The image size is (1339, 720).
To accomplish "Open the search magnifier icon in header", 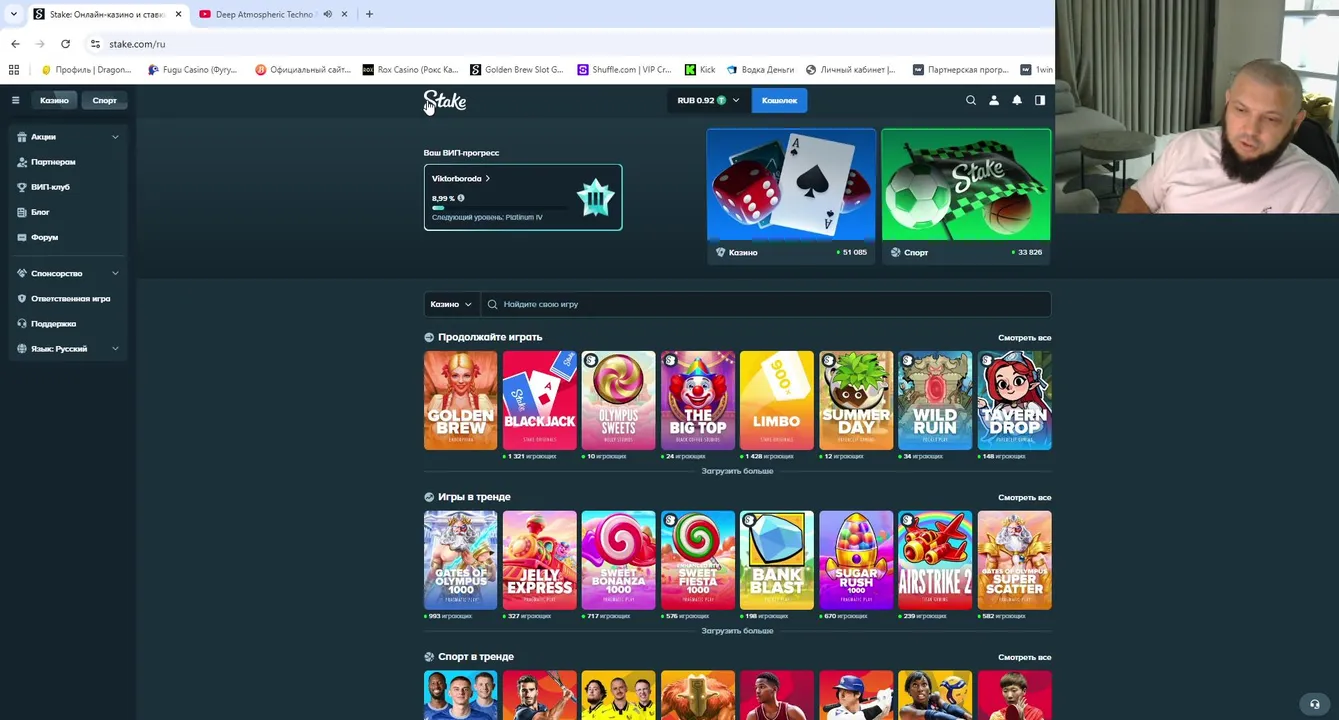I will pos(970,100).
